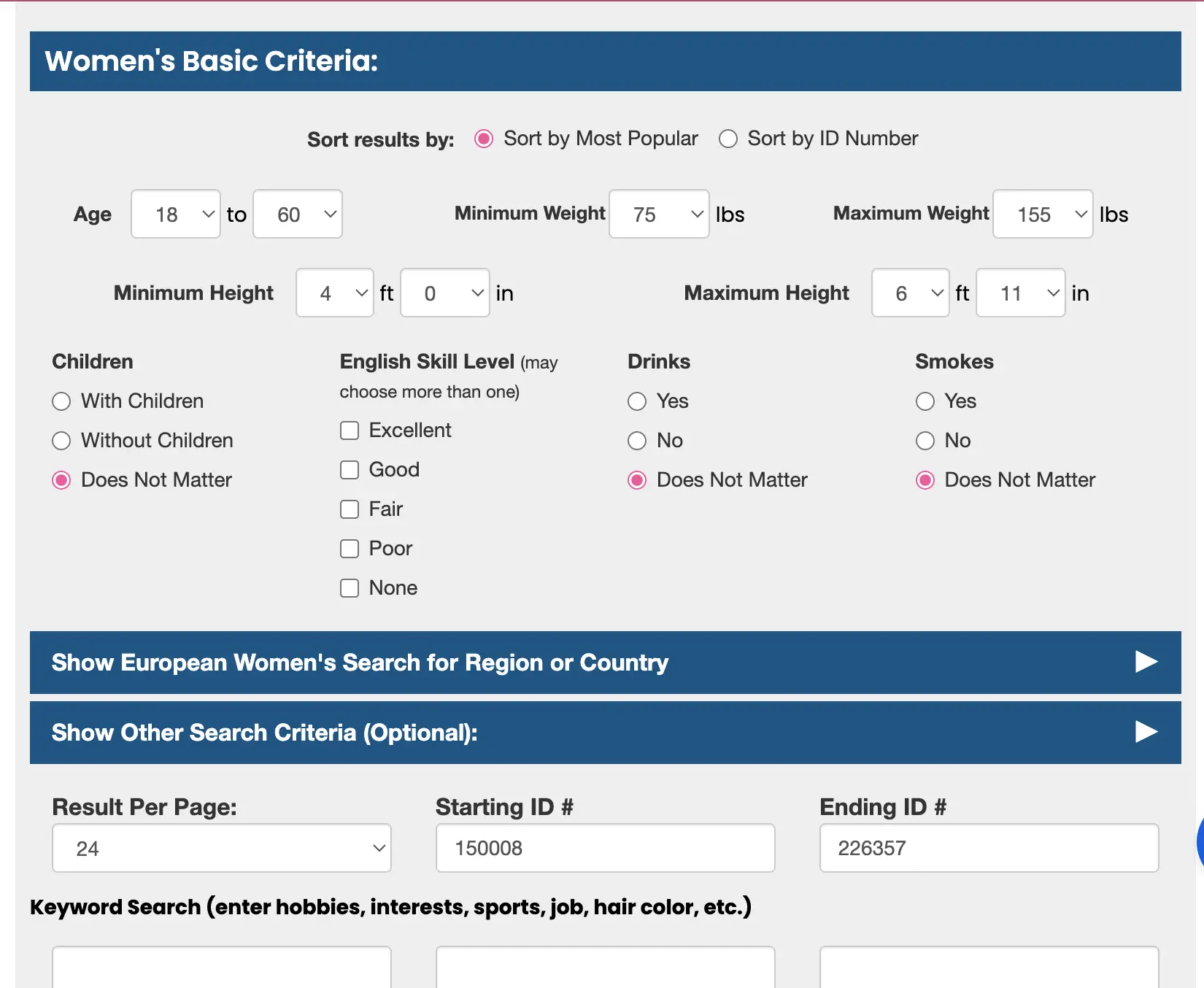Click the Starting ID # input field
The image size is (1204, 988).
pos(605,848)
